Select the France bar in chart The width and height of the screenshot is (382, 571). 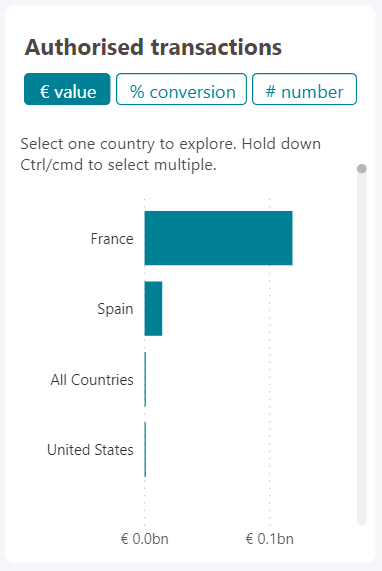click(218, 238)
